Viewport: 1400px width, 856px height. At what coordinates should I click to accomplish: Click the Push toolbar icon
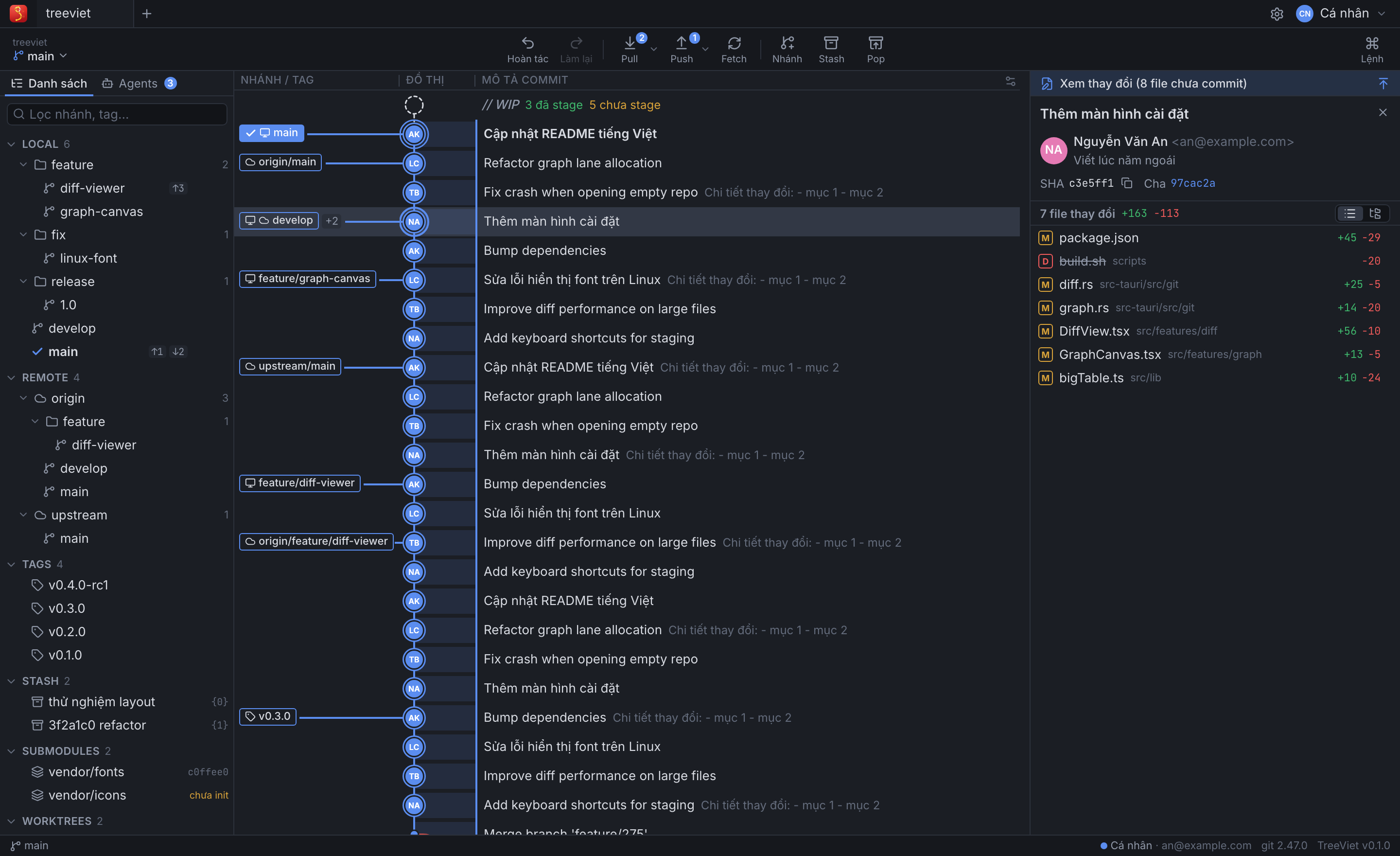click(681, 43)
